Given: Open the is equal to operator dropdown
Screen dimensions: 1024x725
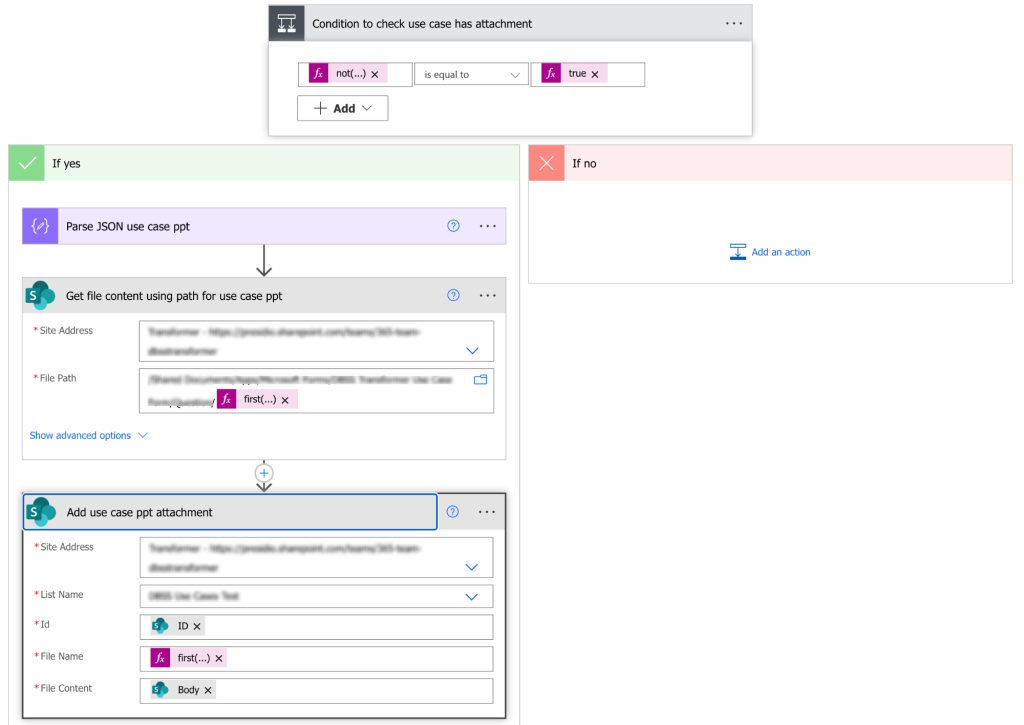Looking at the screenshot, I should click(471, 73).
